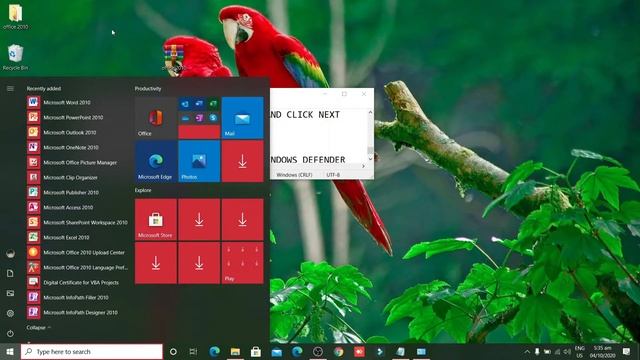Open the Office tile
Image resolution: width=640 pixels, height=360 pixels.
[156, 118]
